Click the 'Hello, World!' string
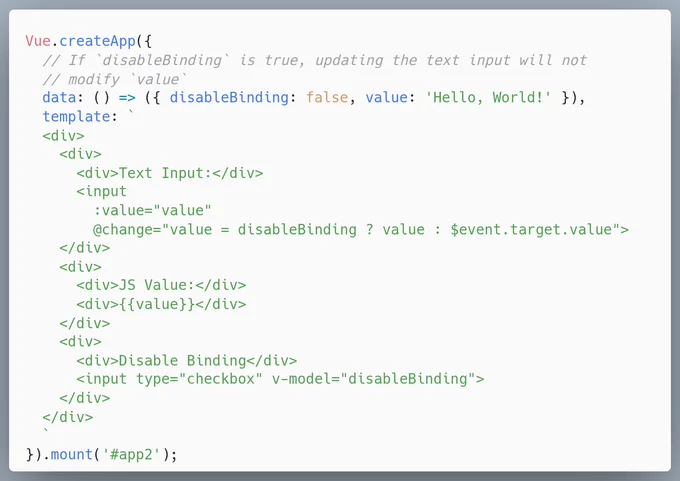This screenshot has width=680, height=481. [488, 98]
